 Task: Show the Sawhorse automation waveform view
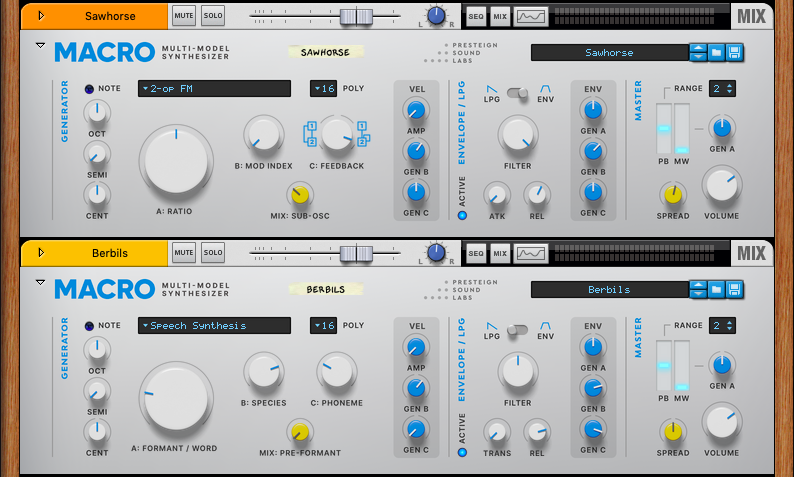point(531,16)
